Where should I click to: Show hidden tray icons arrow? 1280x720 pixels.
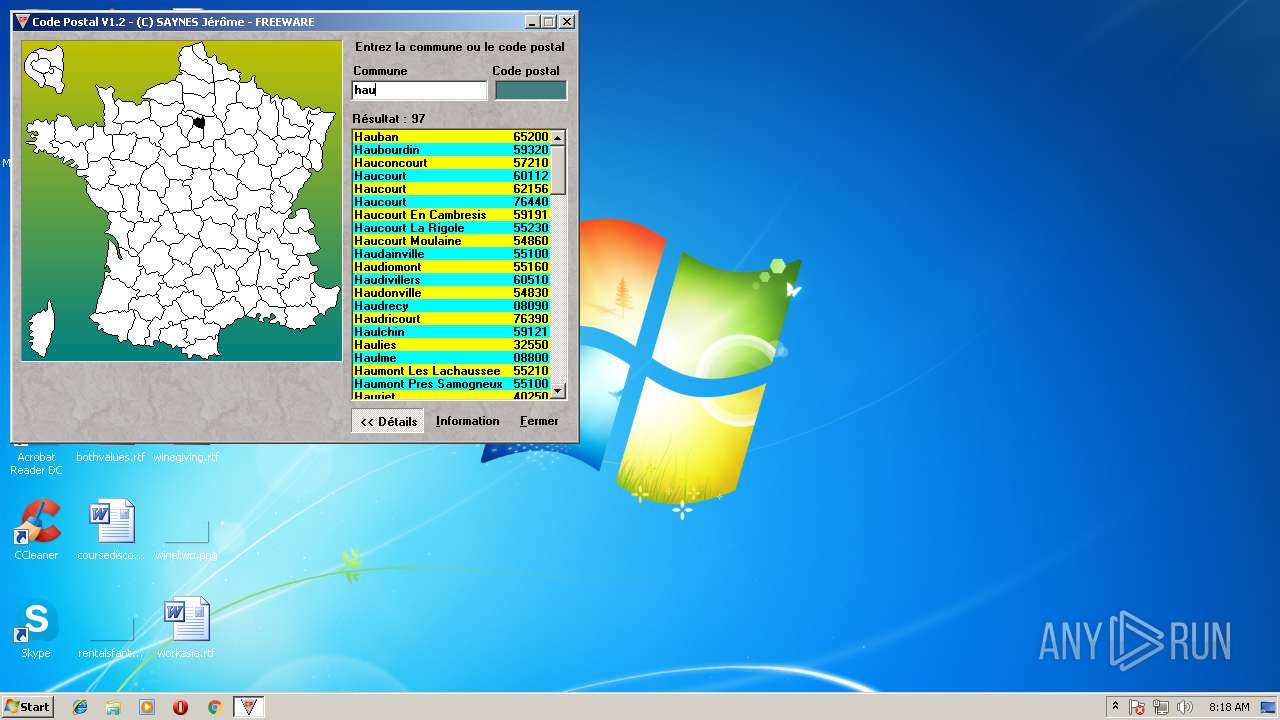[1115, 707]
